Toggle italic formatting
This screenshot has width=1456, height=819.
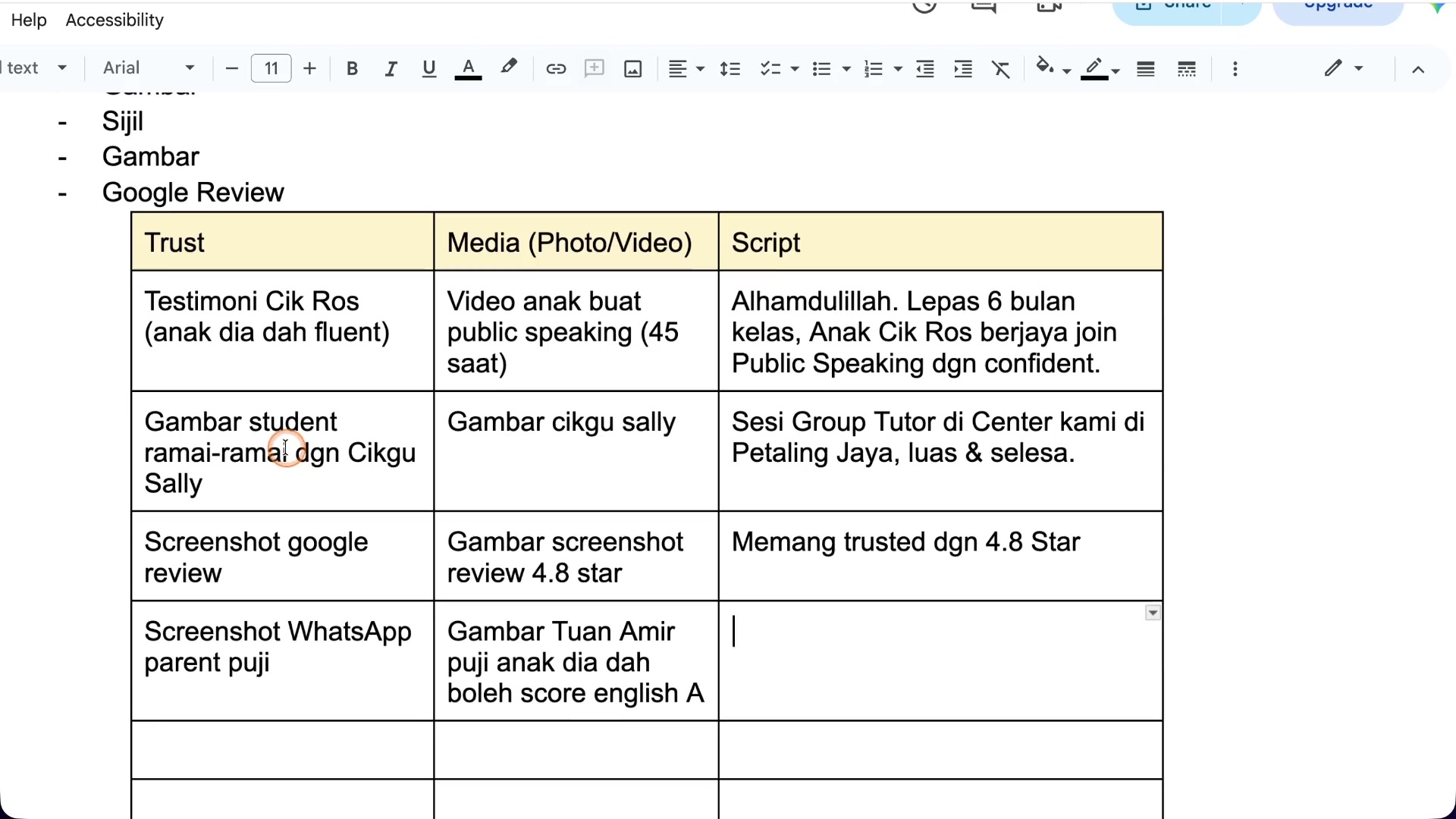point(391,69)
